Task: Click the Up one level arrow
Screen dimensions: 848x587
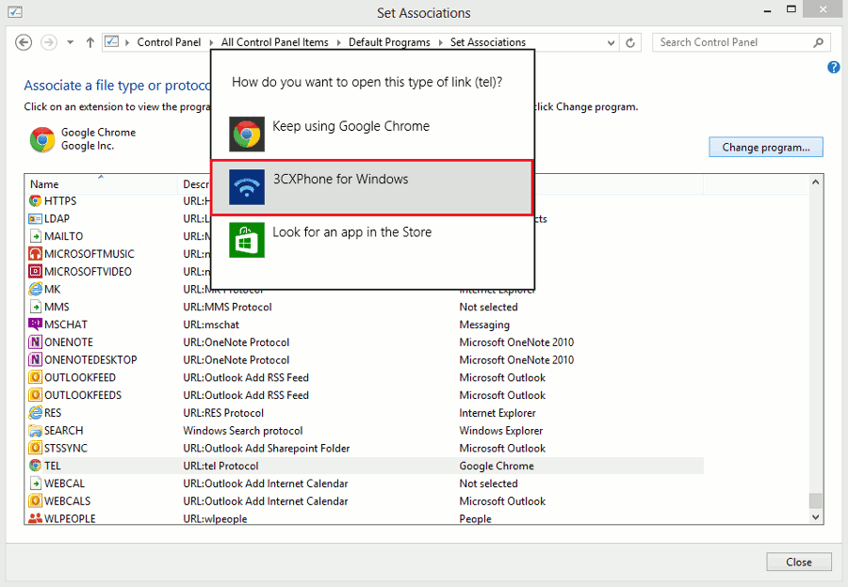Action: pyautogui.click(x=90, y=42)
